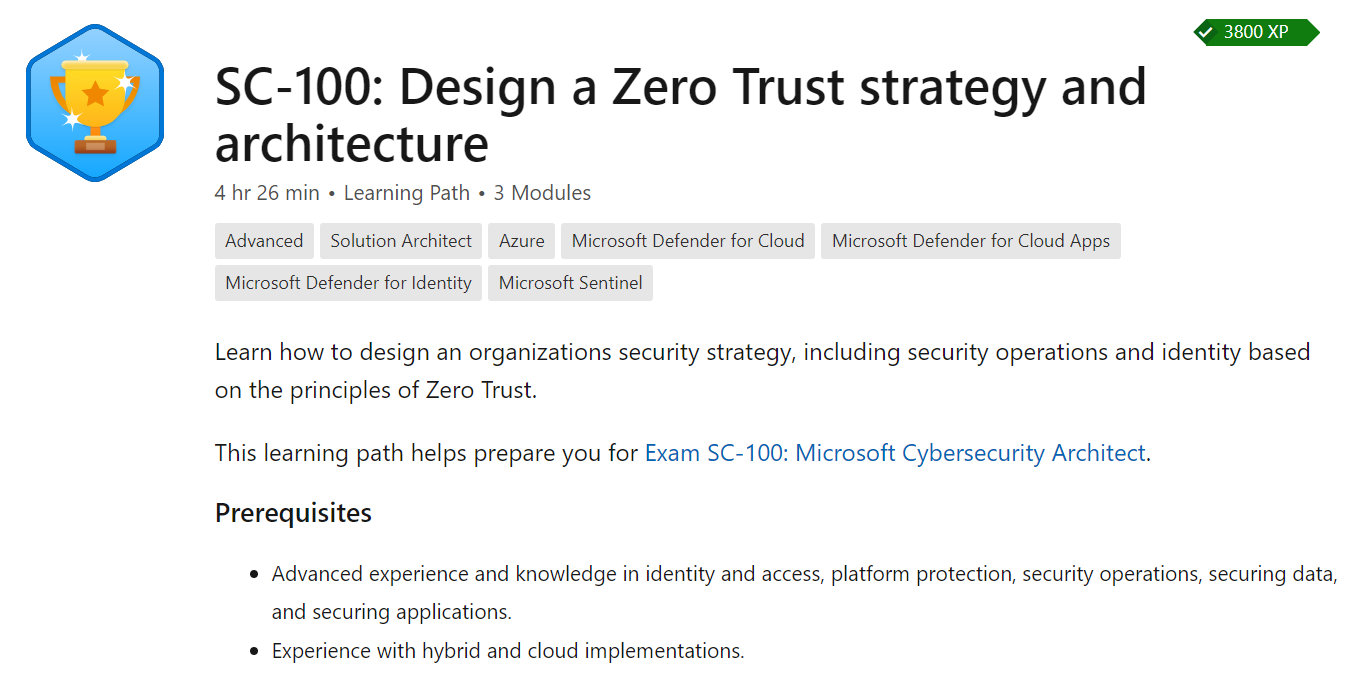1366x677 pixels.
Task: Open the Exam SC-100 Cybersecurity Architect link
Action: click(x=894, y=453)
